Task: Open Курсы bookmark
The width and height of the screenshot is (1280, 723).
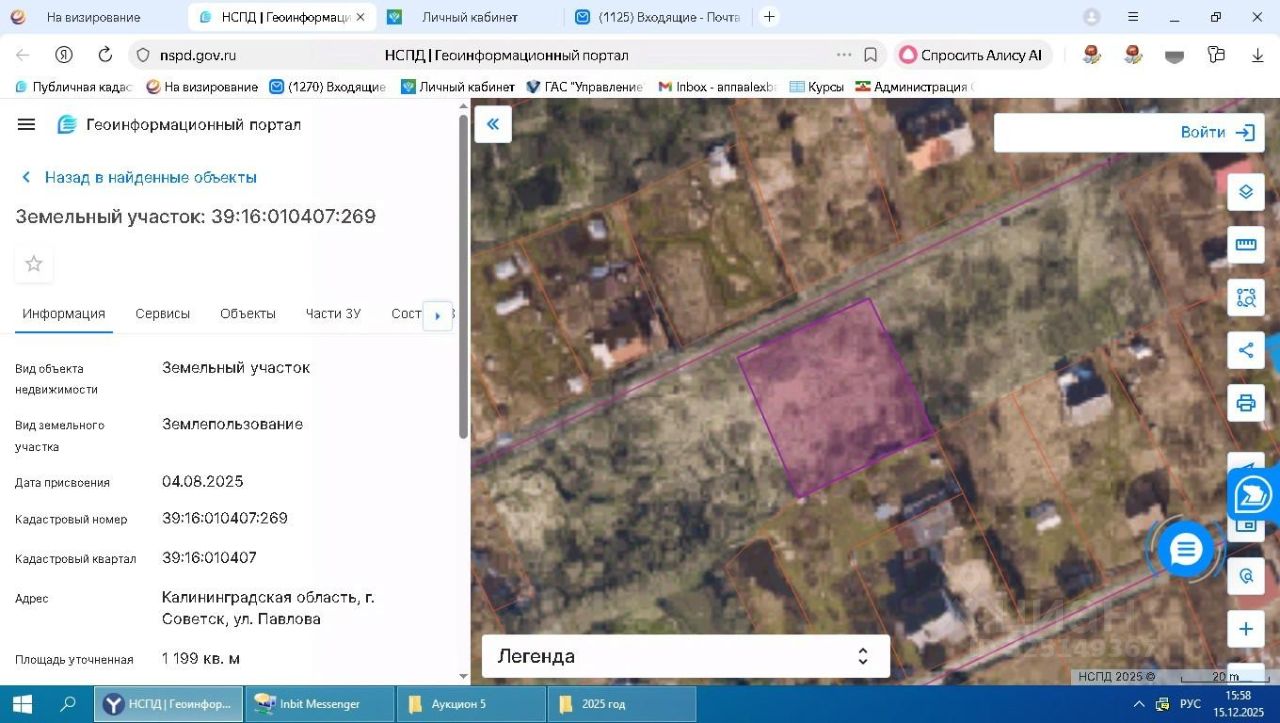Action: (x=817, y=87)
